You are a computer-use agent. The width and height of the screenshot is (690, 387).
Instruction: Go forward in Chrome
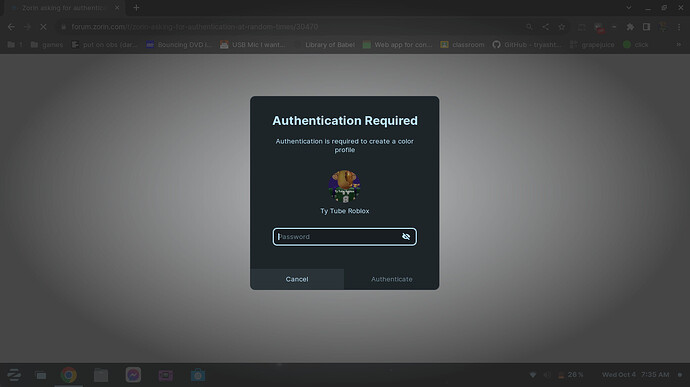pos(27,27)
